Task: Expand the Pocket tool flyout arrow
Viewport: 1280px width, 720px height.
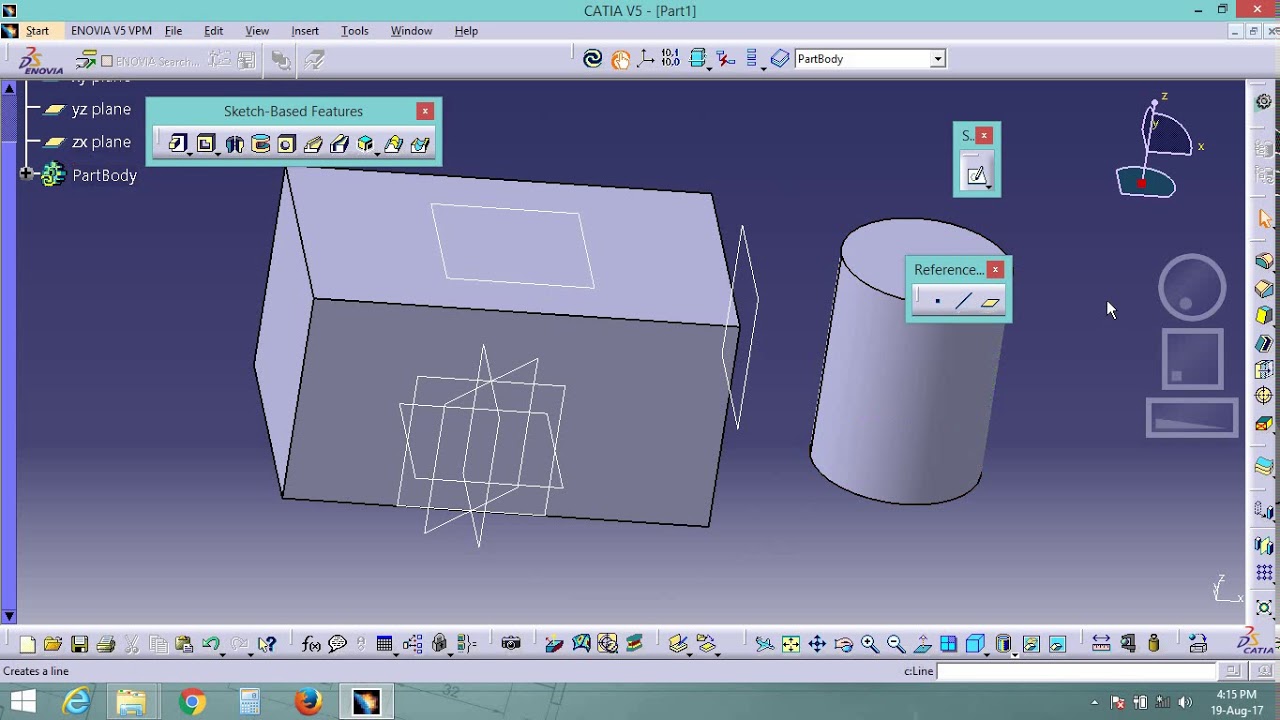Action: (217, 153)
